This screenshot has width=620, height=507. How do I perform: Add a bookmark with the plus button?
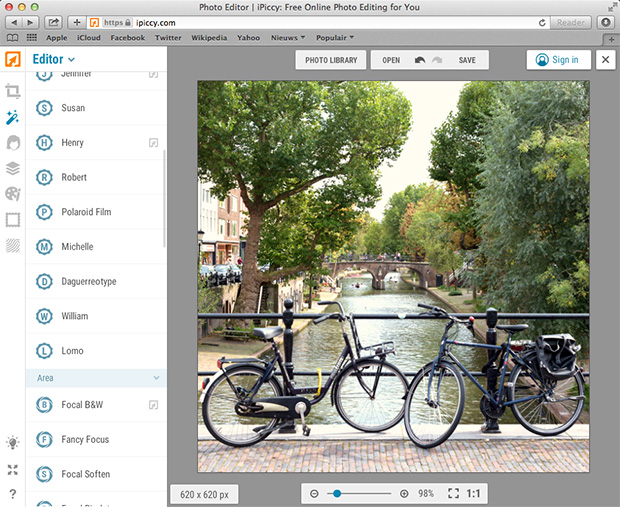point(77,23)
